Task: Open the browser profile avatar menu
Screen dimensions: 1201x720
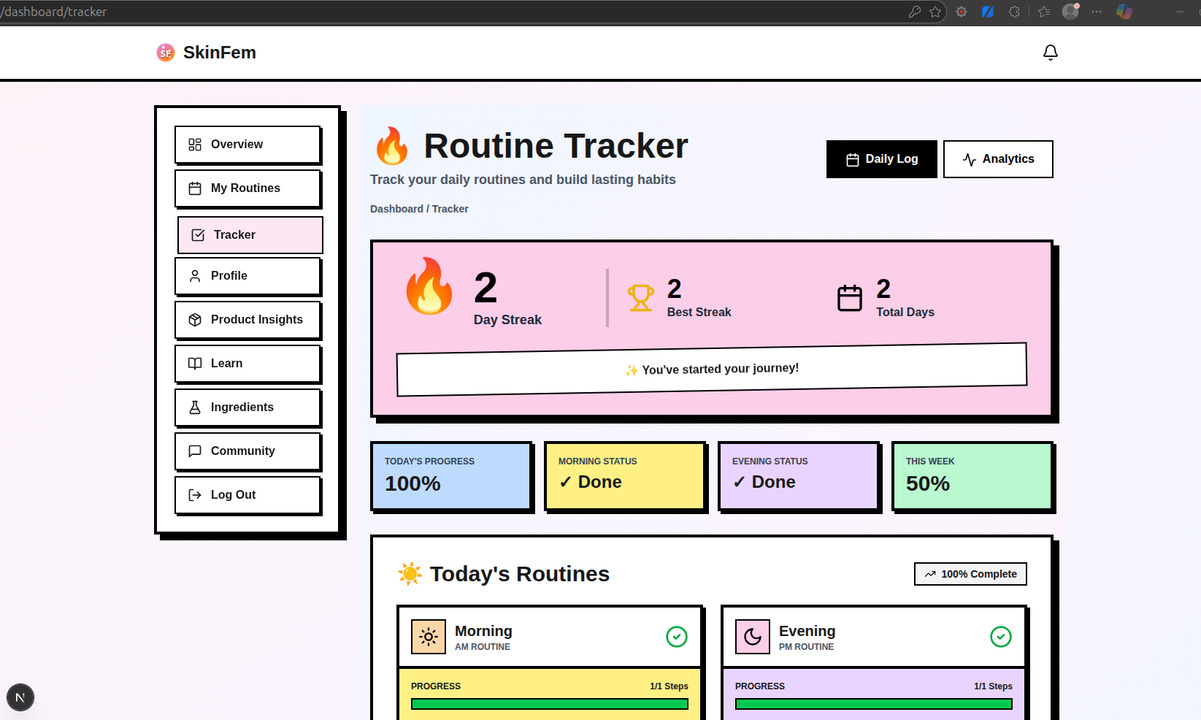Action: pyautogui.click(x=1069, y=12)
